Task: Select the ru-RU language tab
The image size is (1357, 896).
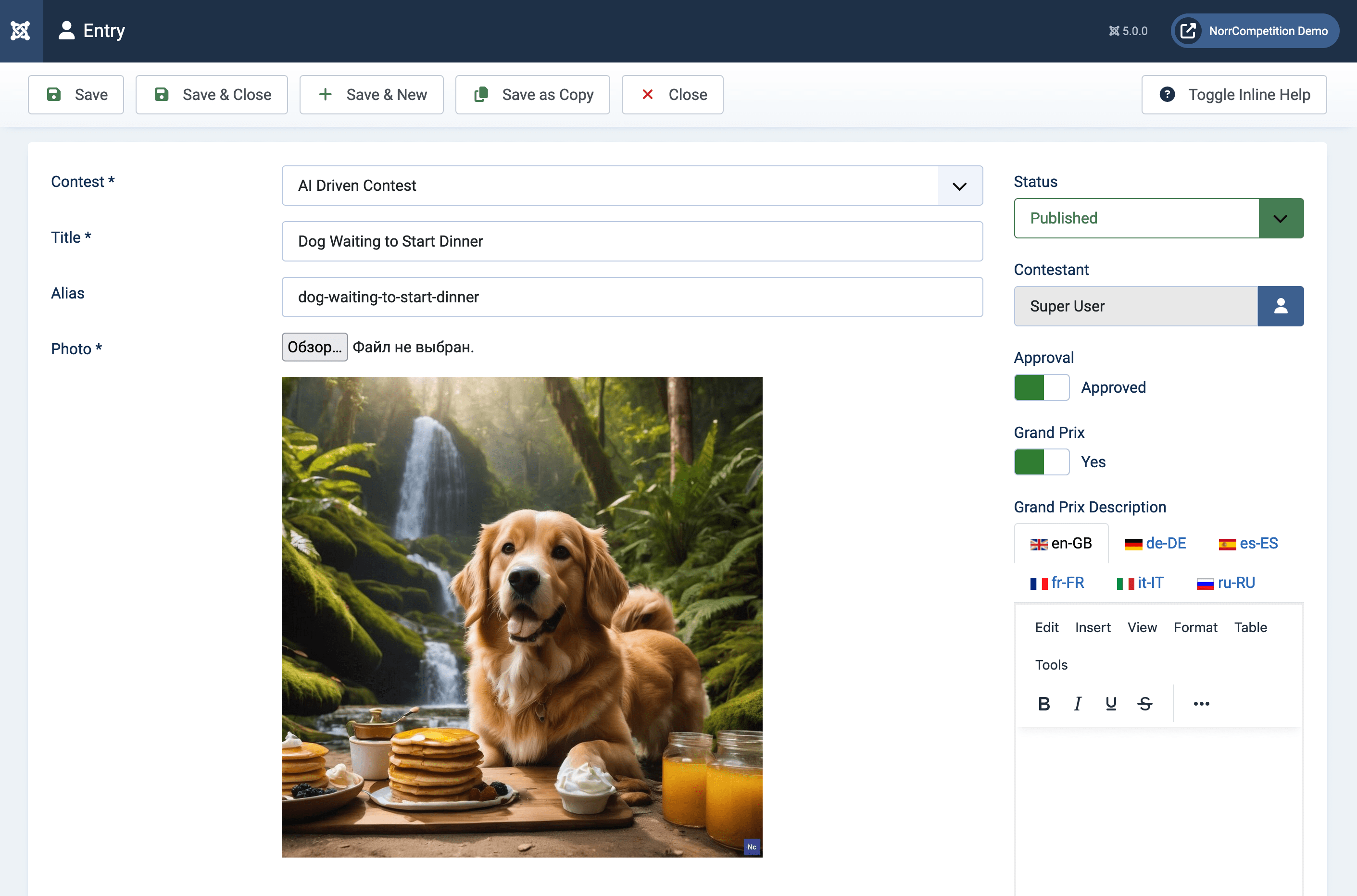Action: (x=1226, y=583)
